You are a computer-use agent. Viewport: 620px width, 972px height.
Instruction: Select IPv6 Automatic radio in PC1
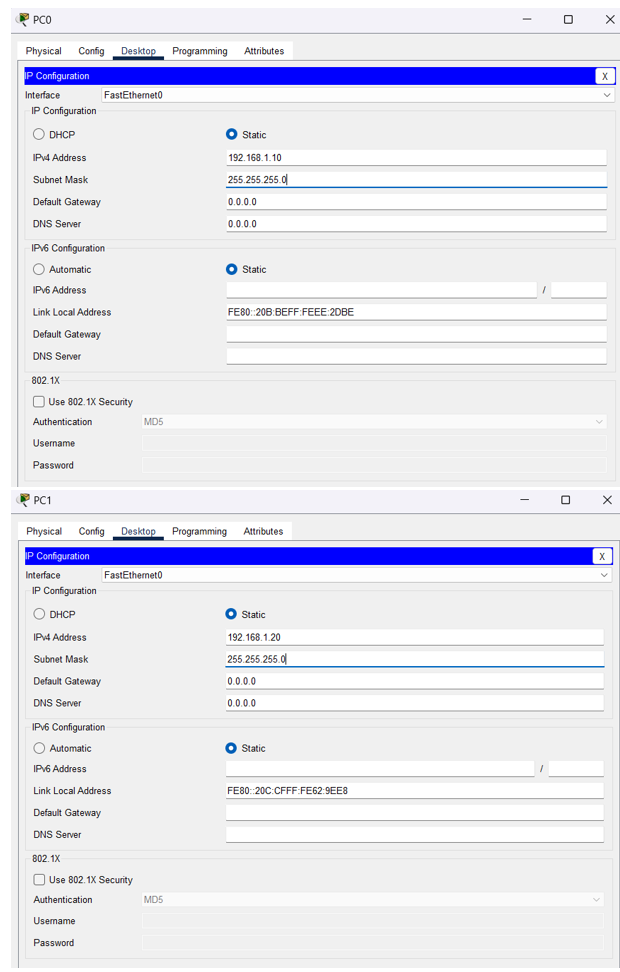(x=40, y=748)
